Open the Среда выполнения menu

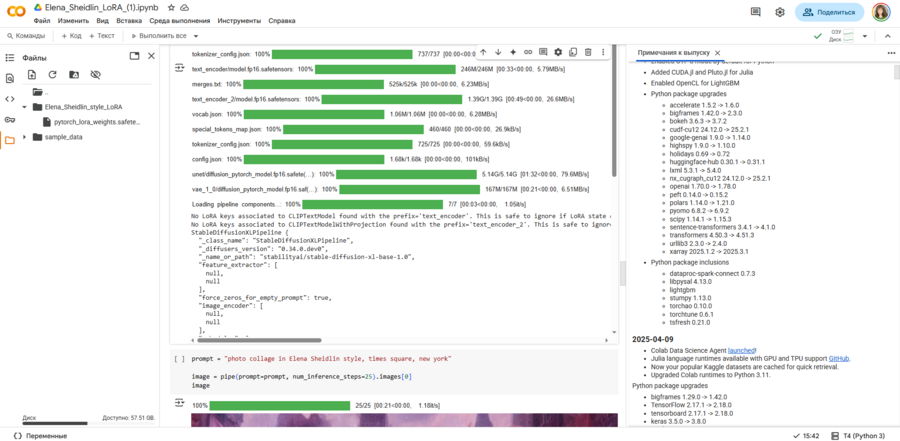click(180, 21)
